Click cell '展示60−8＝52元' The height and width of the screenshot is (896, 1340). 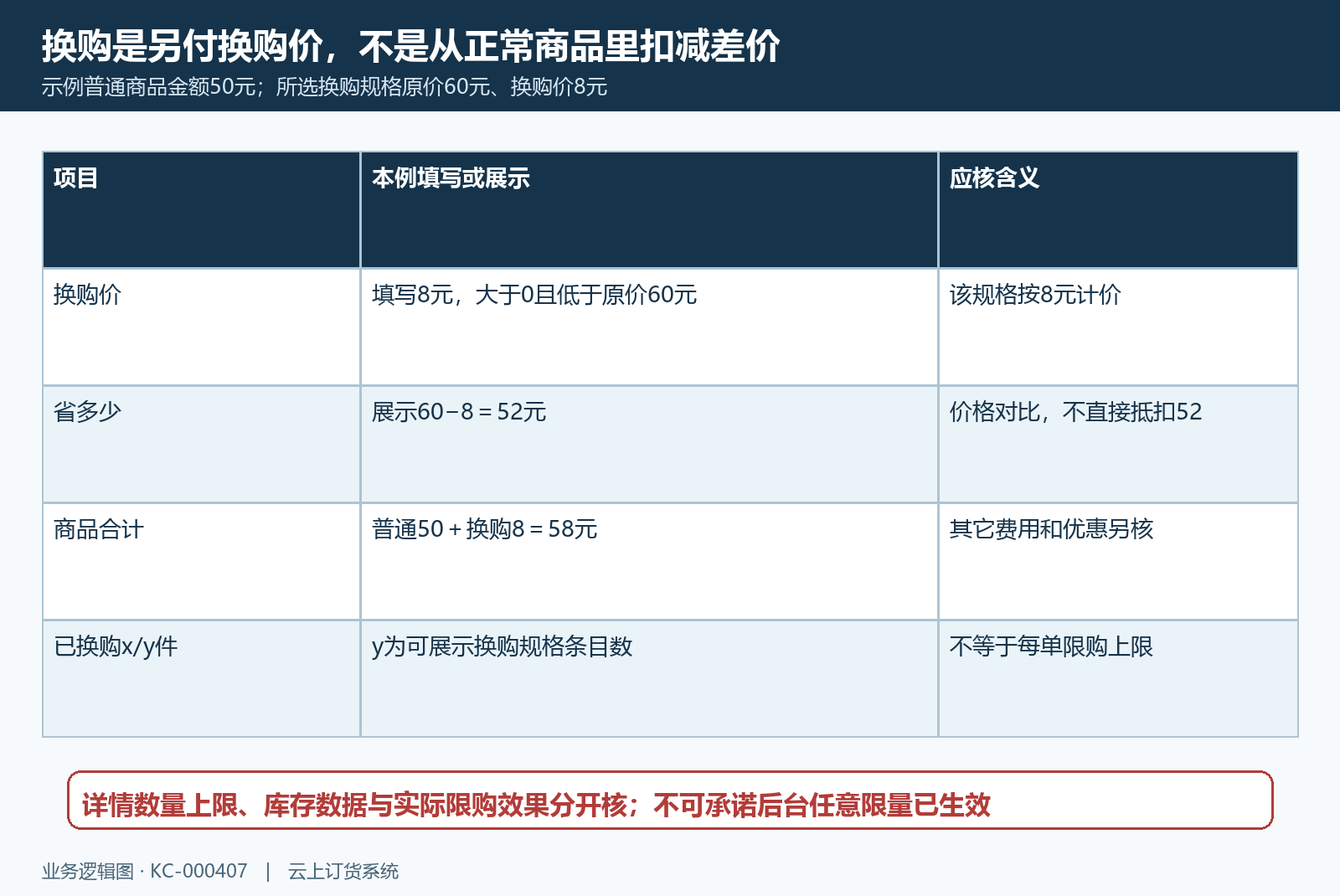click(649, 445)
